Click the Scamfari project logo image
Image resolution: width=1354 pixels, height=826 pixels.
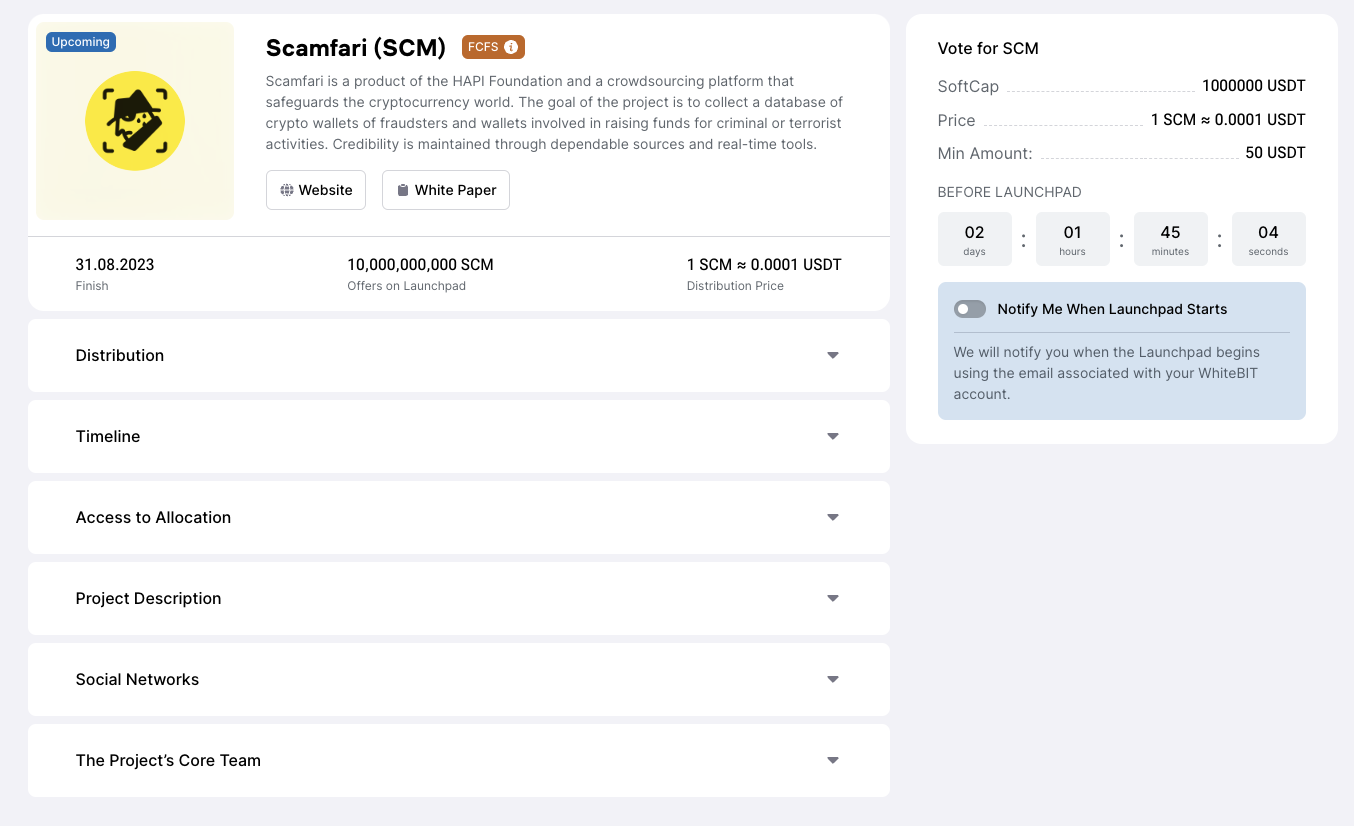pyautogui.click(x=135, y=121)
